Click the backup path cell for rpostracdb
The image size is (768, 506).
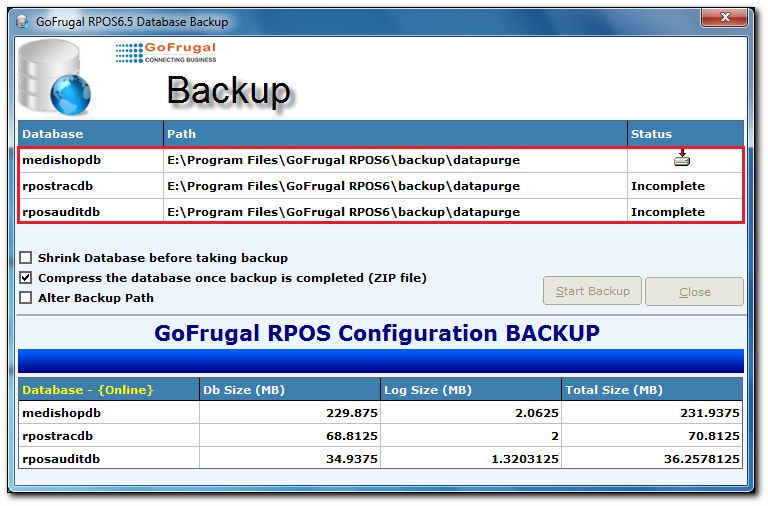point(395,186)
